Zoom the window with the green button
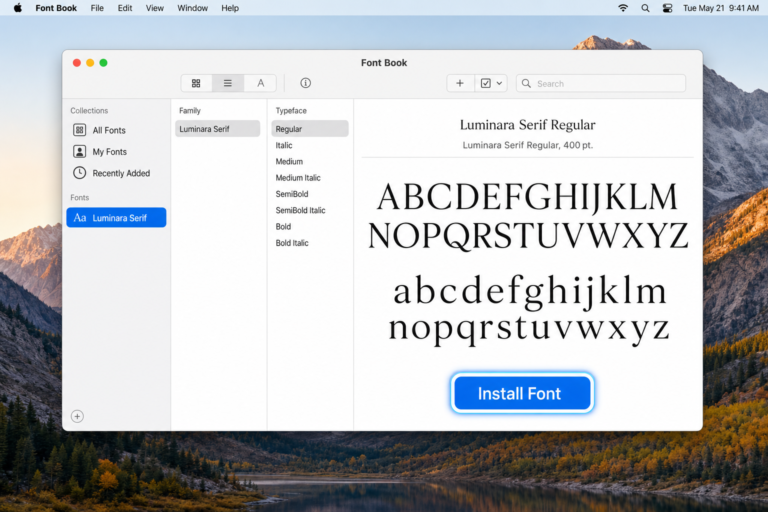 [x=103, y=63]
